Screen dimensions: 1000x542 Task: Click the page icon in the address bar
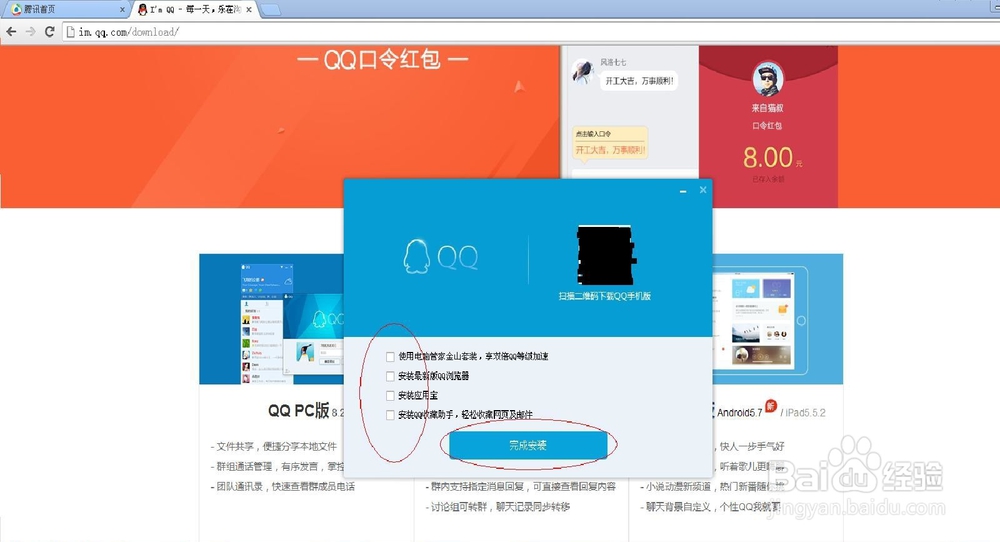point(71,31)
